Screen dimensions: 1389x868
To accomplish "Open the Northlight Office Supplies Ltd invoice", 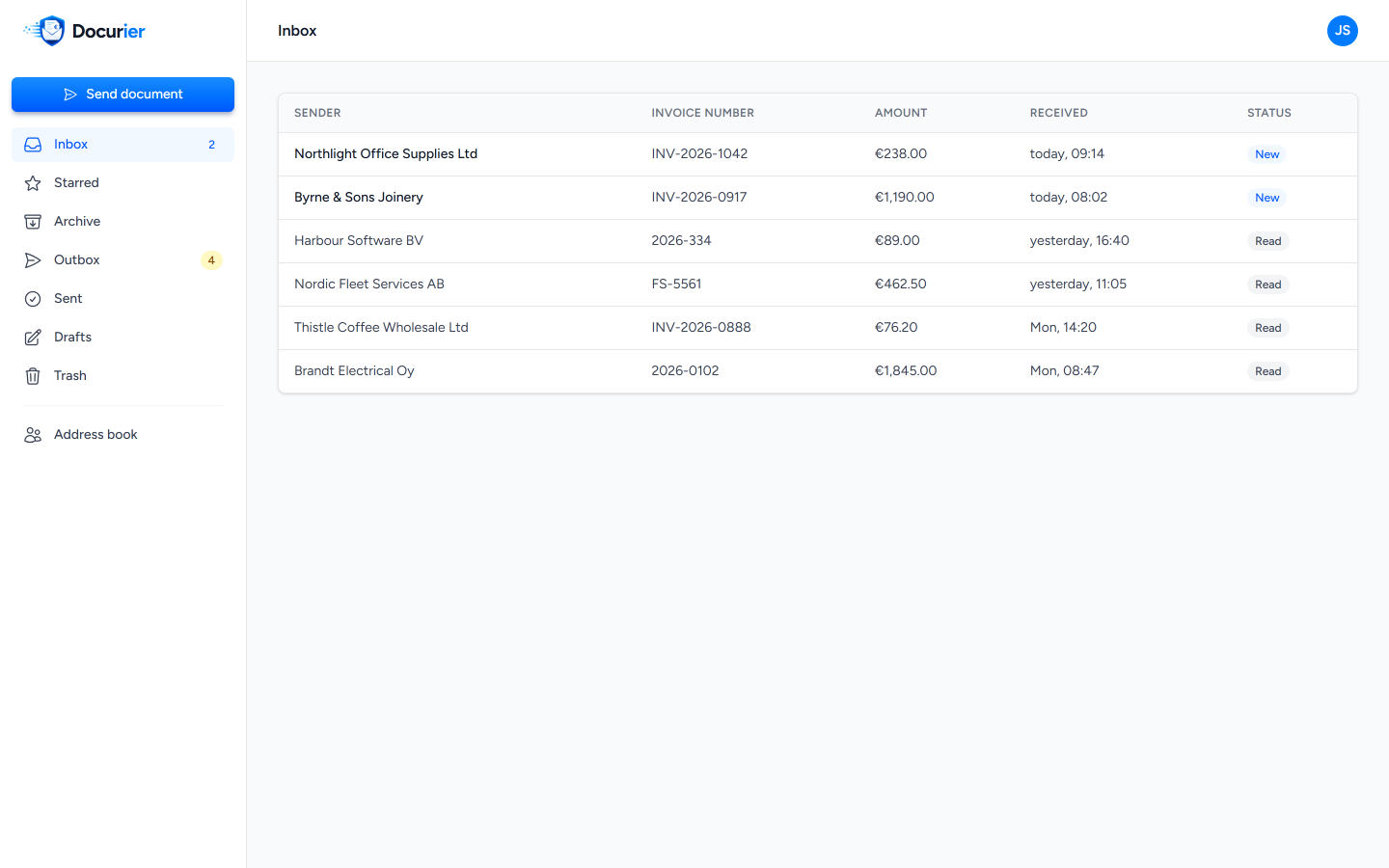I will 818,154.
